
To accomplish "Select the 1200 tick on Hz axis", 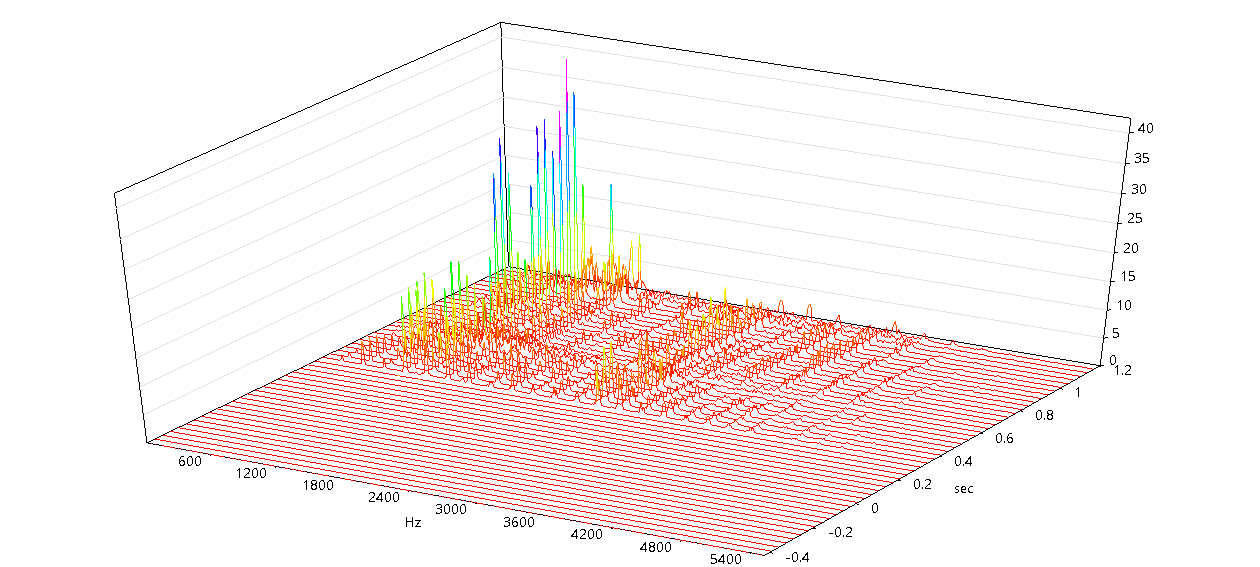I will click(x=250, y=474).
